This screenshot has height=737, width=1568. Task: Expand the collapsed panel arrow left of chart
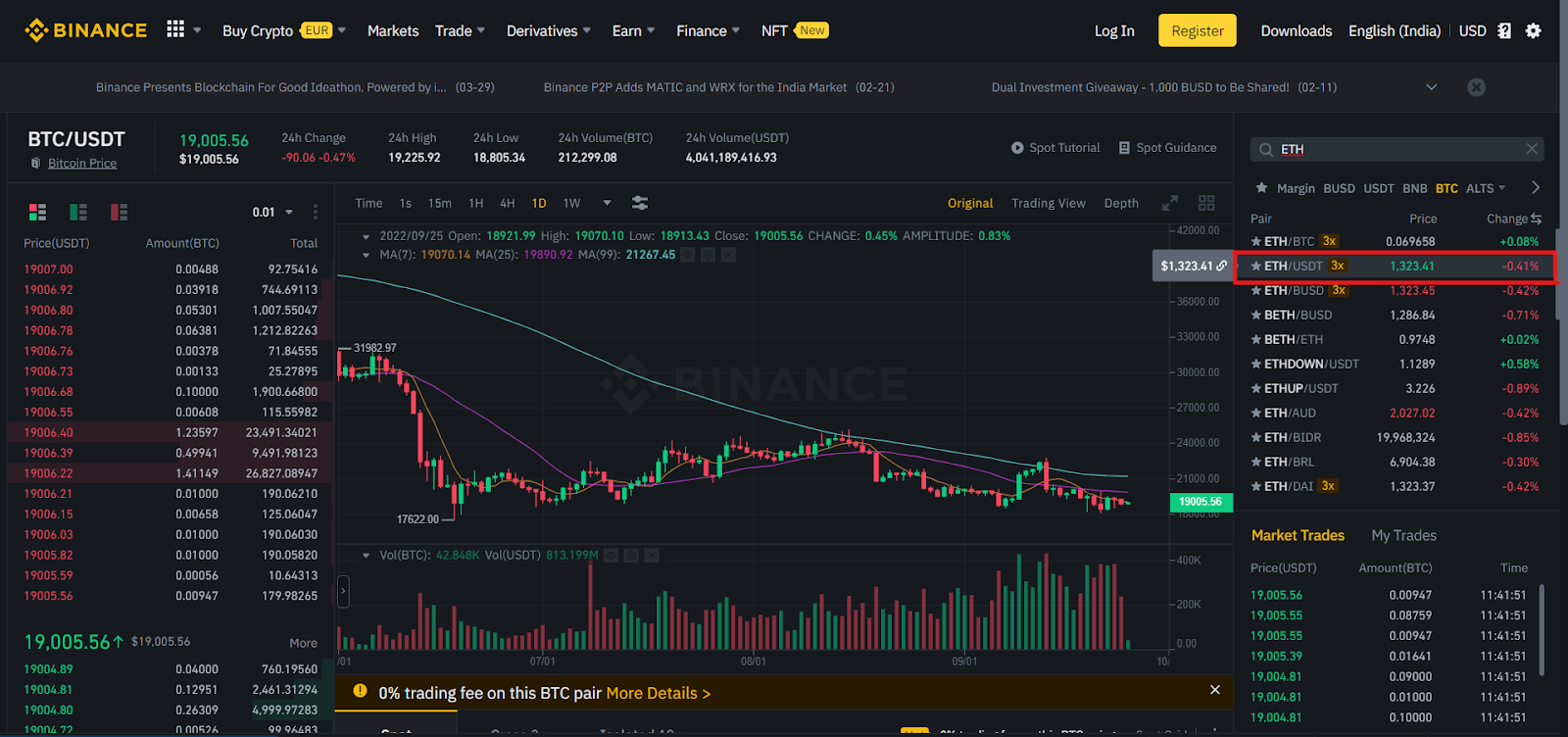click(343, 591)
